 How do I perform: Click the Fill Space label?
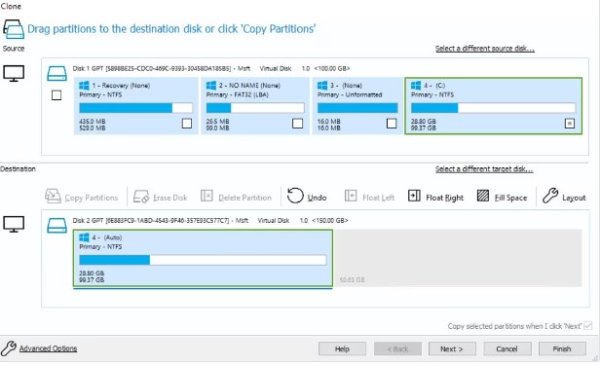point(511,198)
